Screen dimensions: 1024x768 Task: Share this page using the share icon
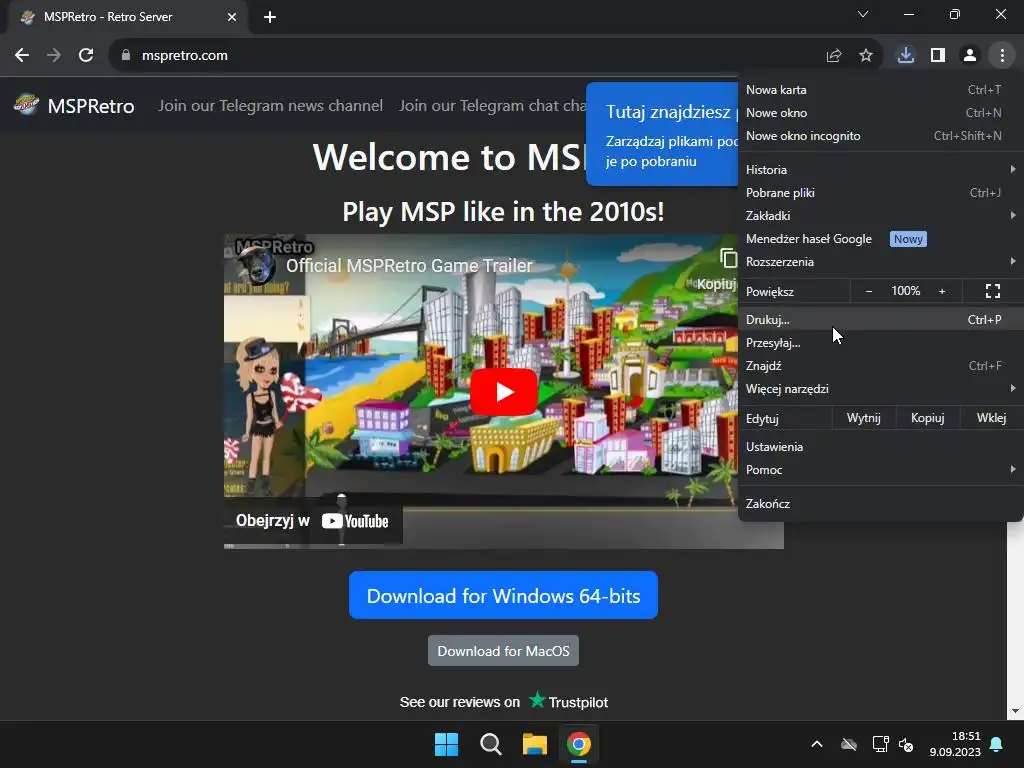pos(833,56)
